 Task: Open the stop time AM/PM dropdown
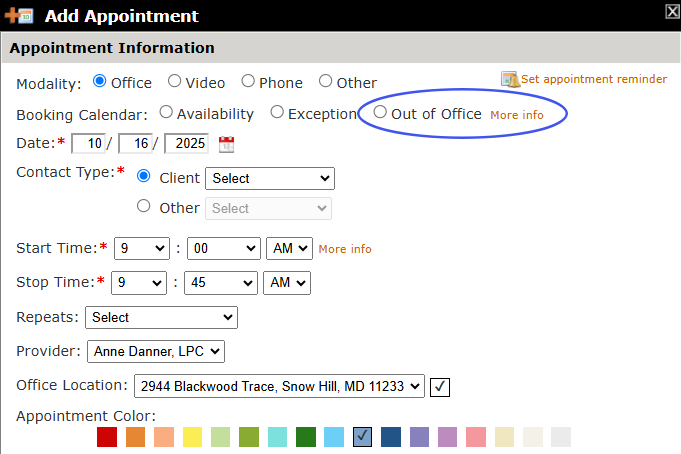pyautogui.click(x=287, y=283)
